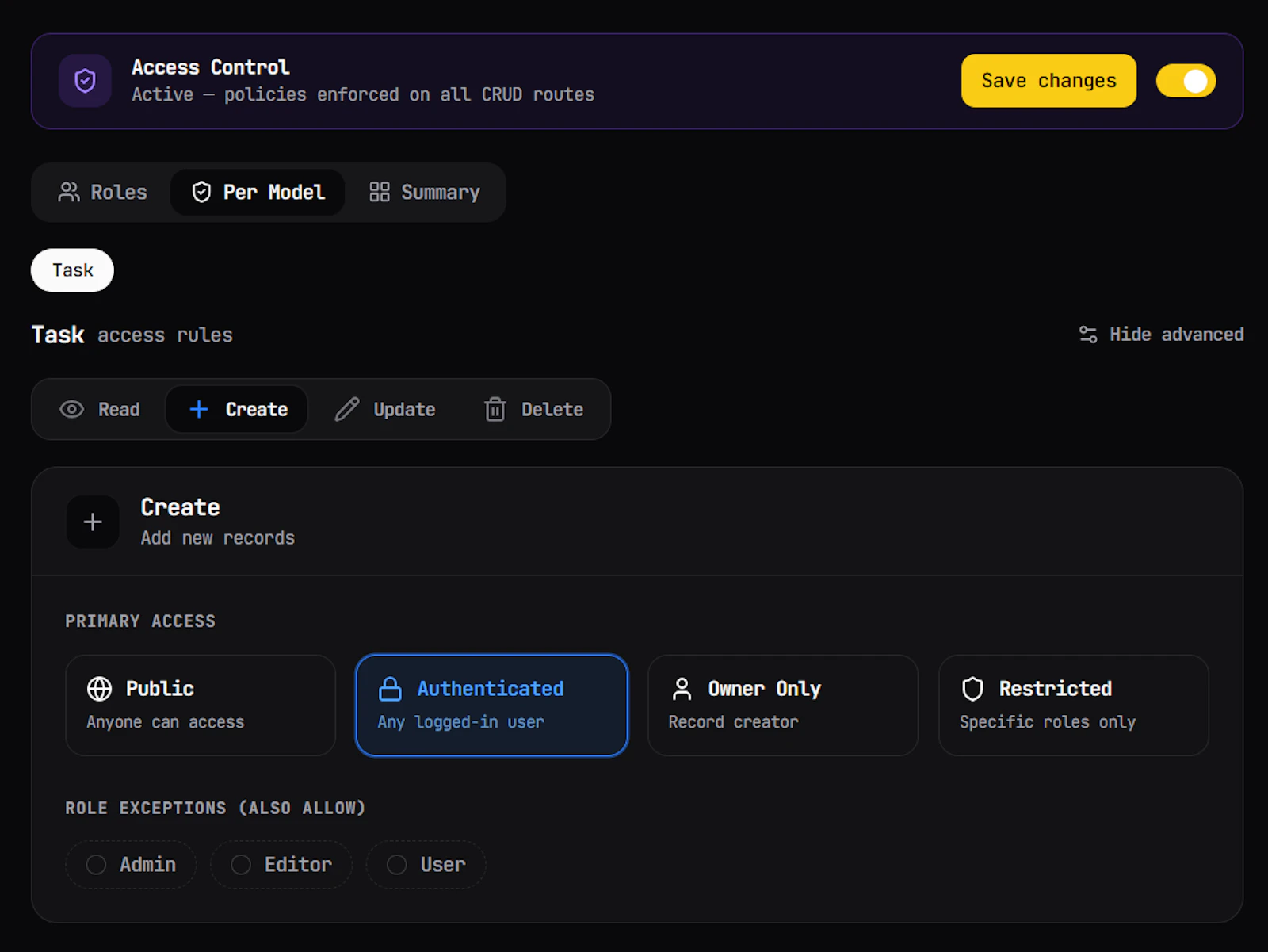Select the Update operation tab
This screenshot has width=1268, height=952.
385,409
